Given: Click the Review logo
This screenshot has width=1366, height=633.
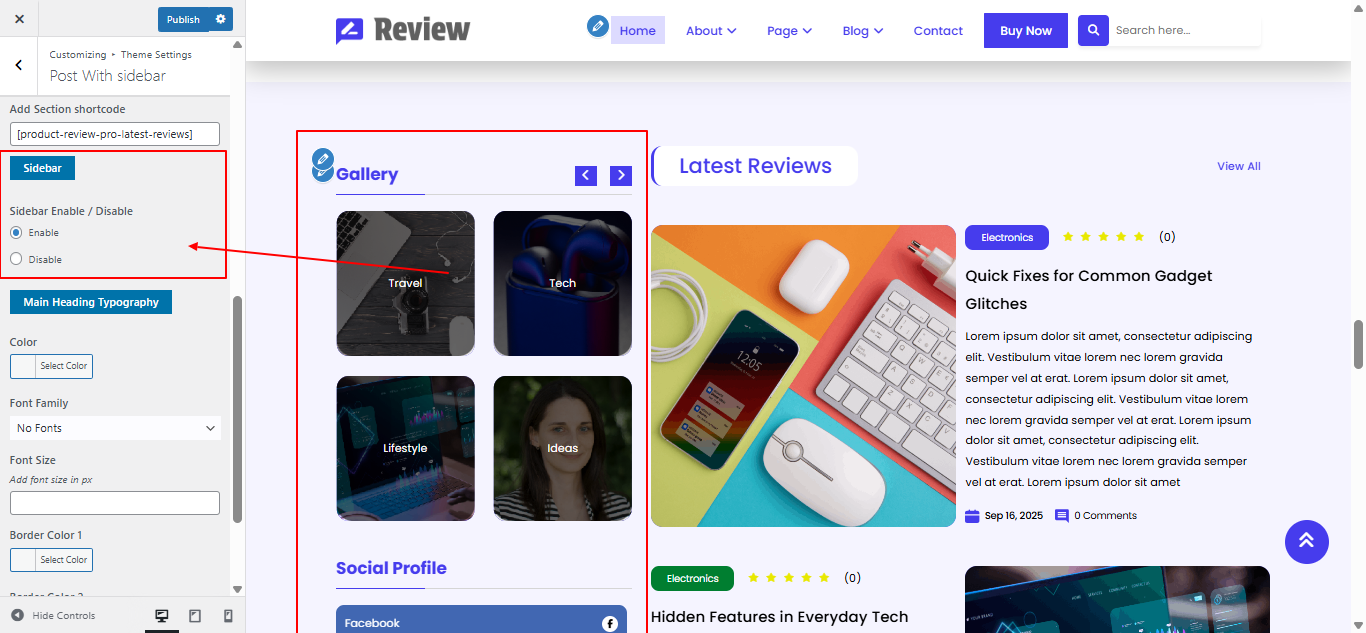Looking at the screenshot, I should [403, 30].
